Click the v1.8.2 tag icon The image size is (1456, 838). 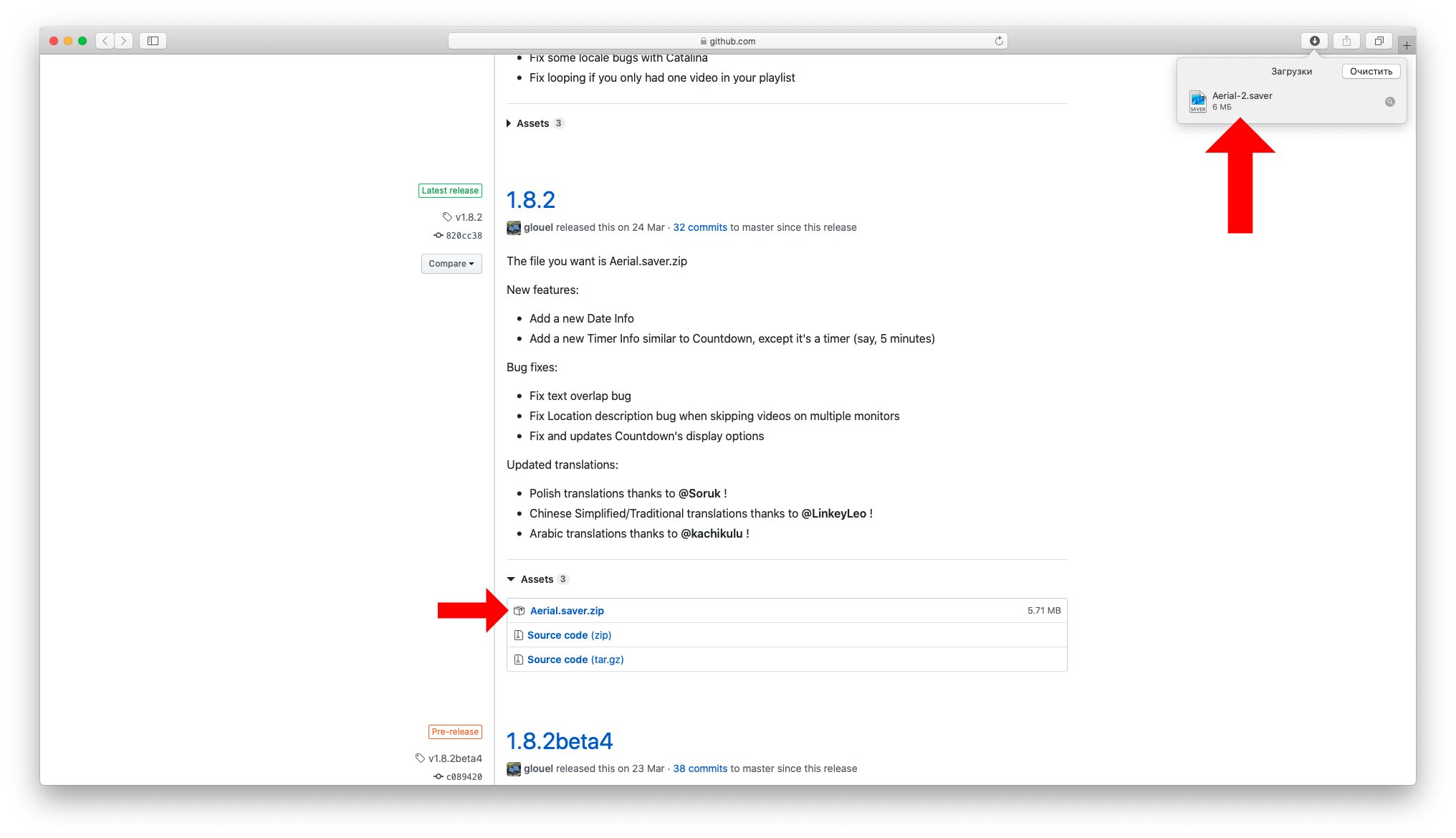447,216
